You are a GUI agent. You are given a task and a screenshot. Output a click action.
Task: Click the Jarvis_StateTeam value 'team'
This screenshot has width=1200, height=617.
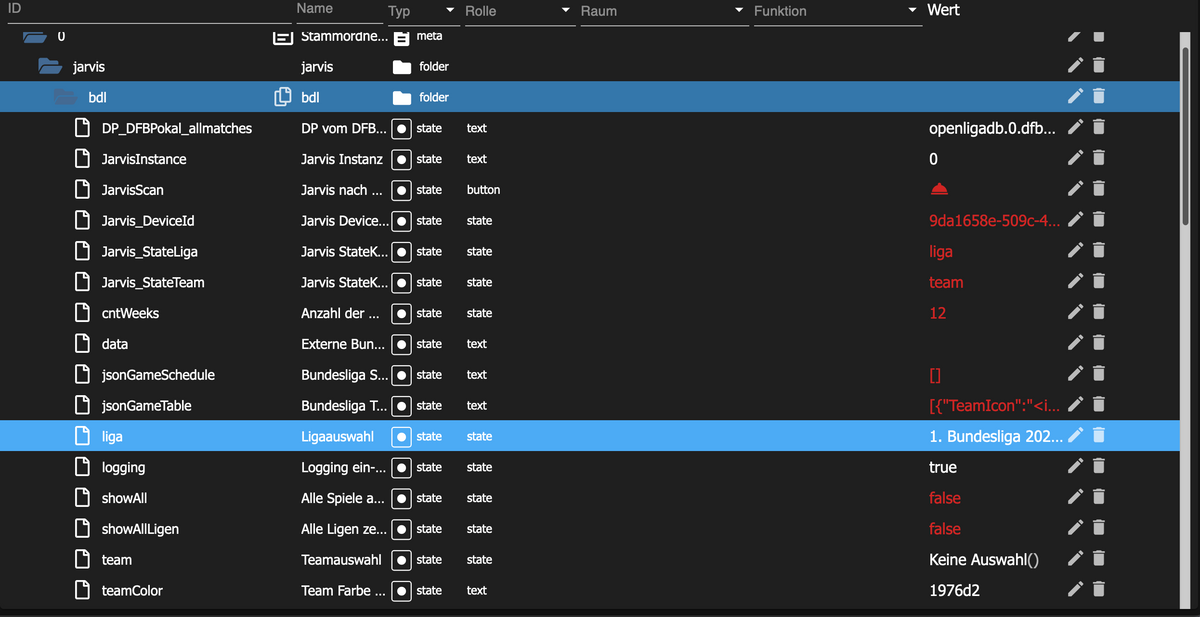click(946, 282)
